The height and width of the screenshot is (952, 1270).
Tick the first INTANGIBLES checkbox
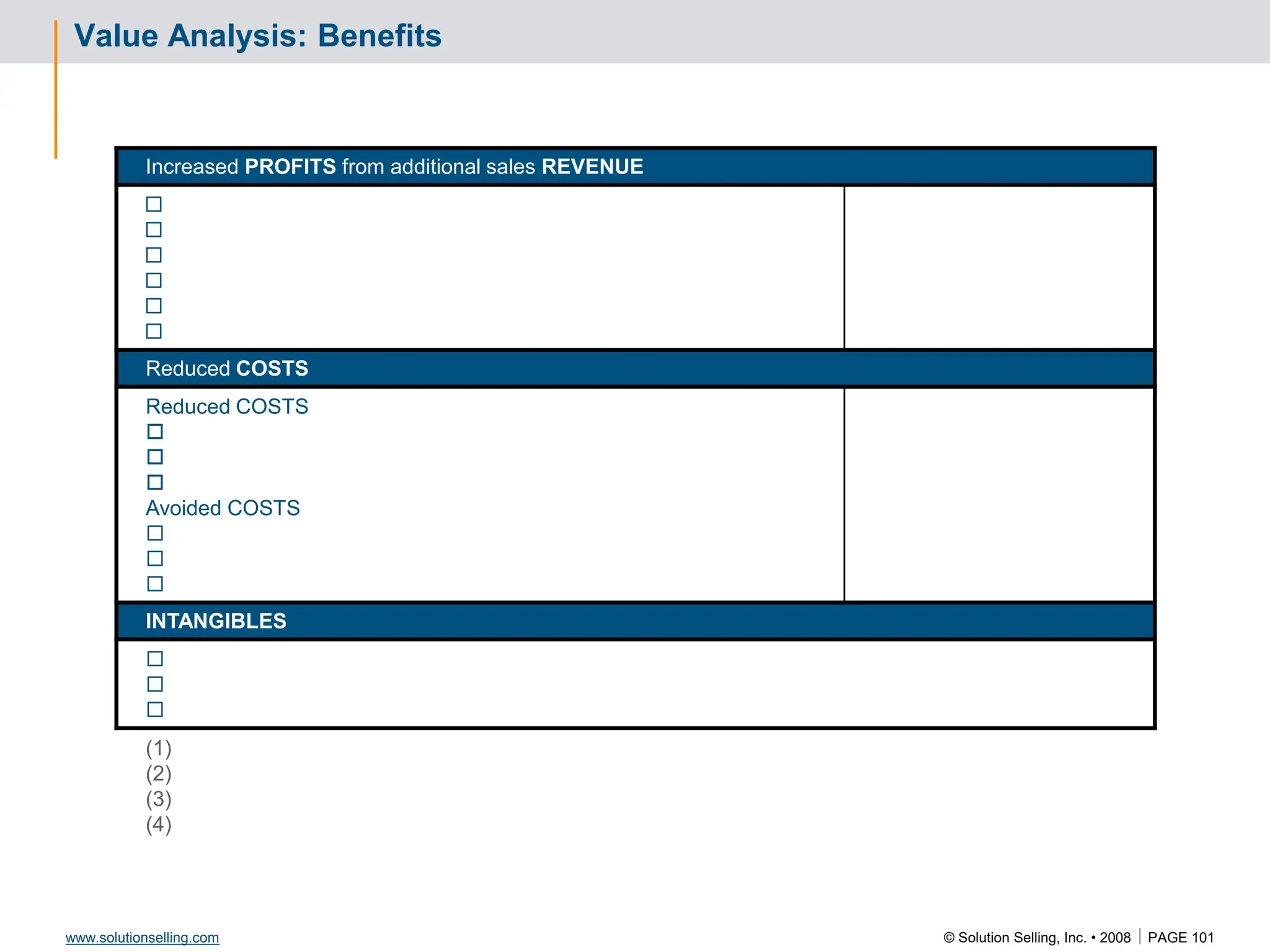[155, 658]
